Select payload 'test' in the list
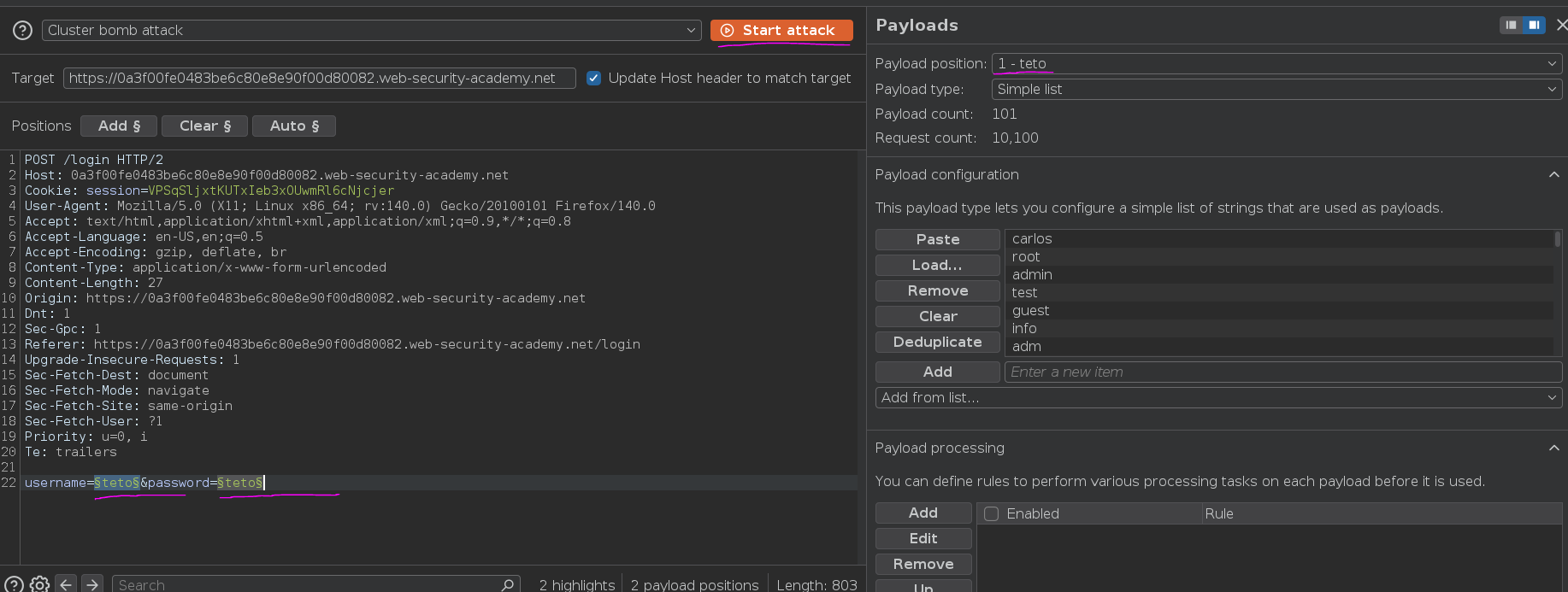This screenshot has width=1568, height=592. pos(1279,293)
